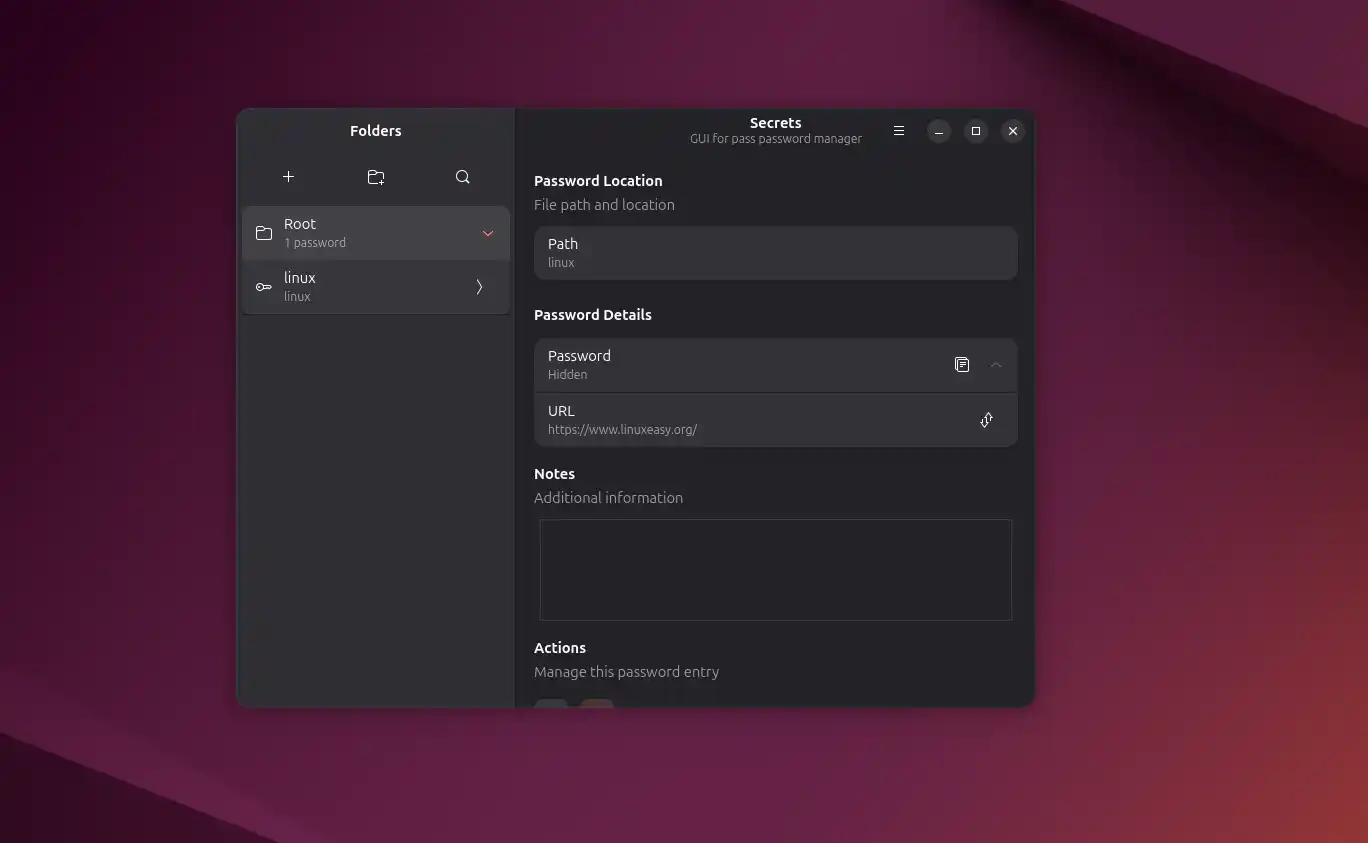Click the https://www.linuxeasy.org/ URL text

(622, 430)
